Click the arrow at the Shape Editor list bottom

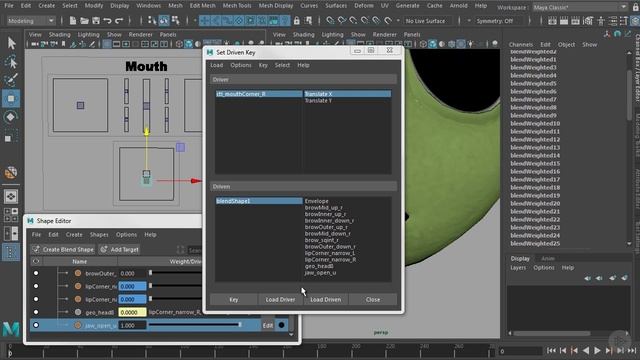(x=291, y=334)
